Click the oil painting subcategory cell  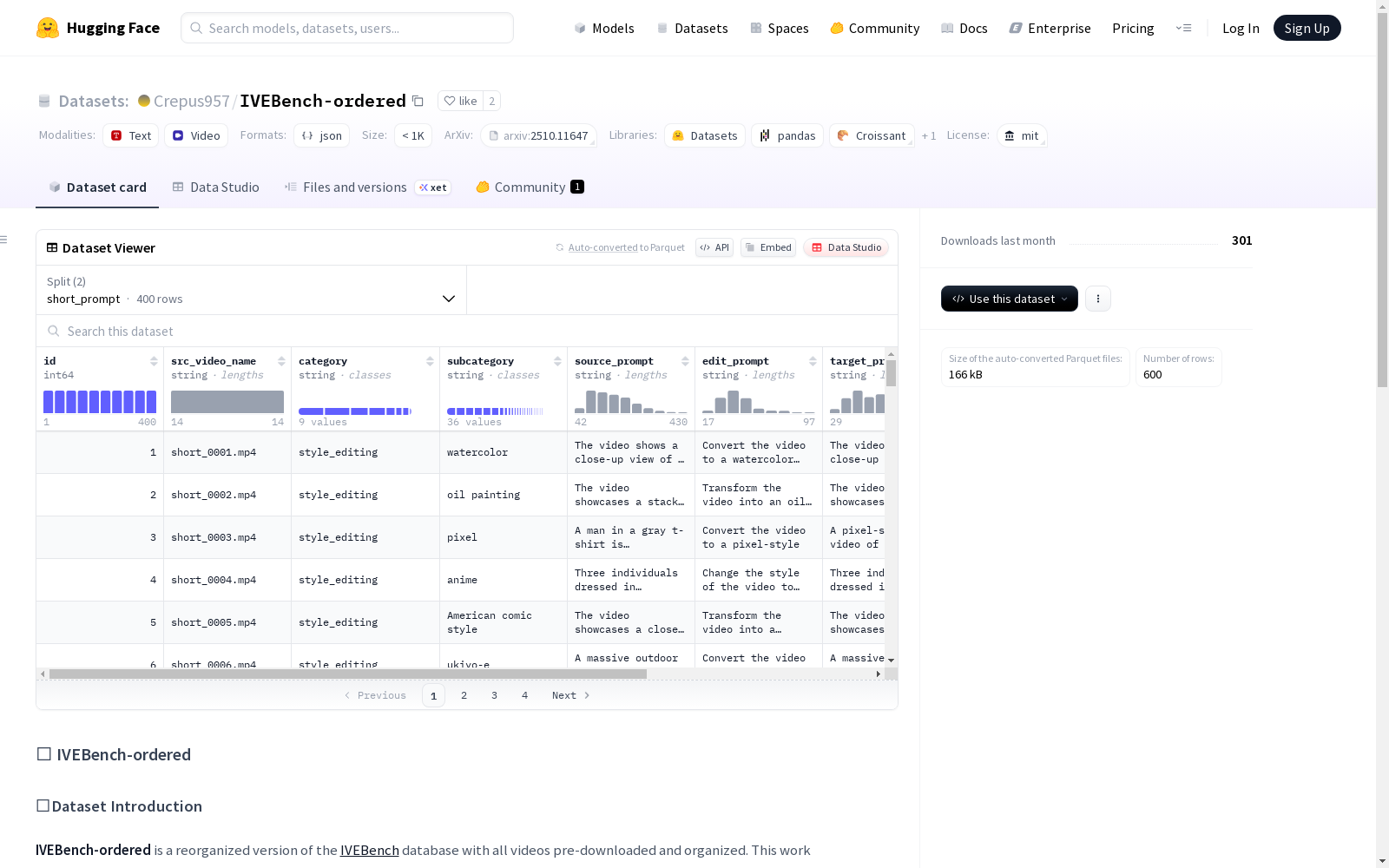(x=504, y=495)
